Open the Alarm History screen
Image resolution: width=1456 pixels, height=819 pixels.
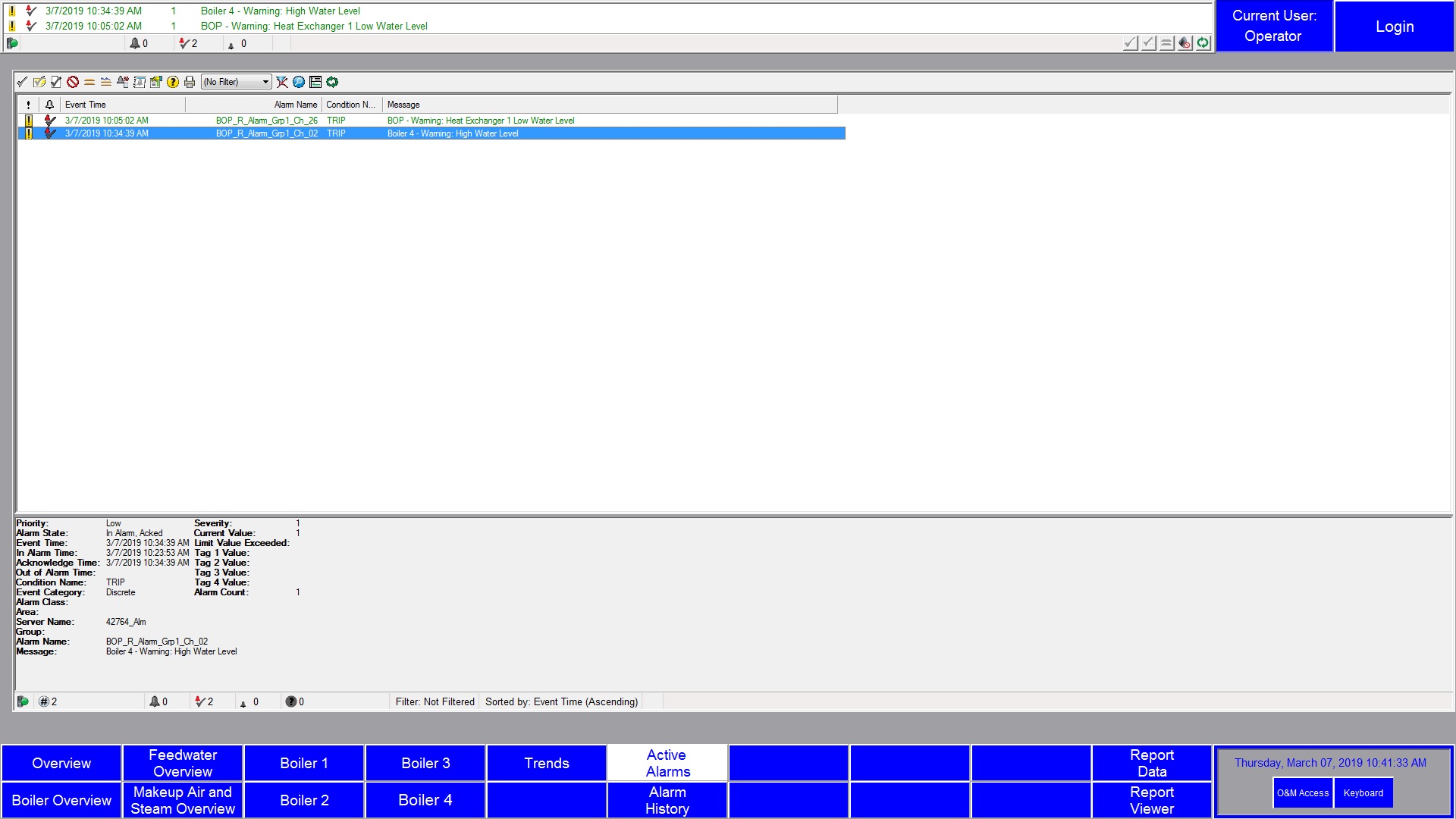[x=667, y=800]
